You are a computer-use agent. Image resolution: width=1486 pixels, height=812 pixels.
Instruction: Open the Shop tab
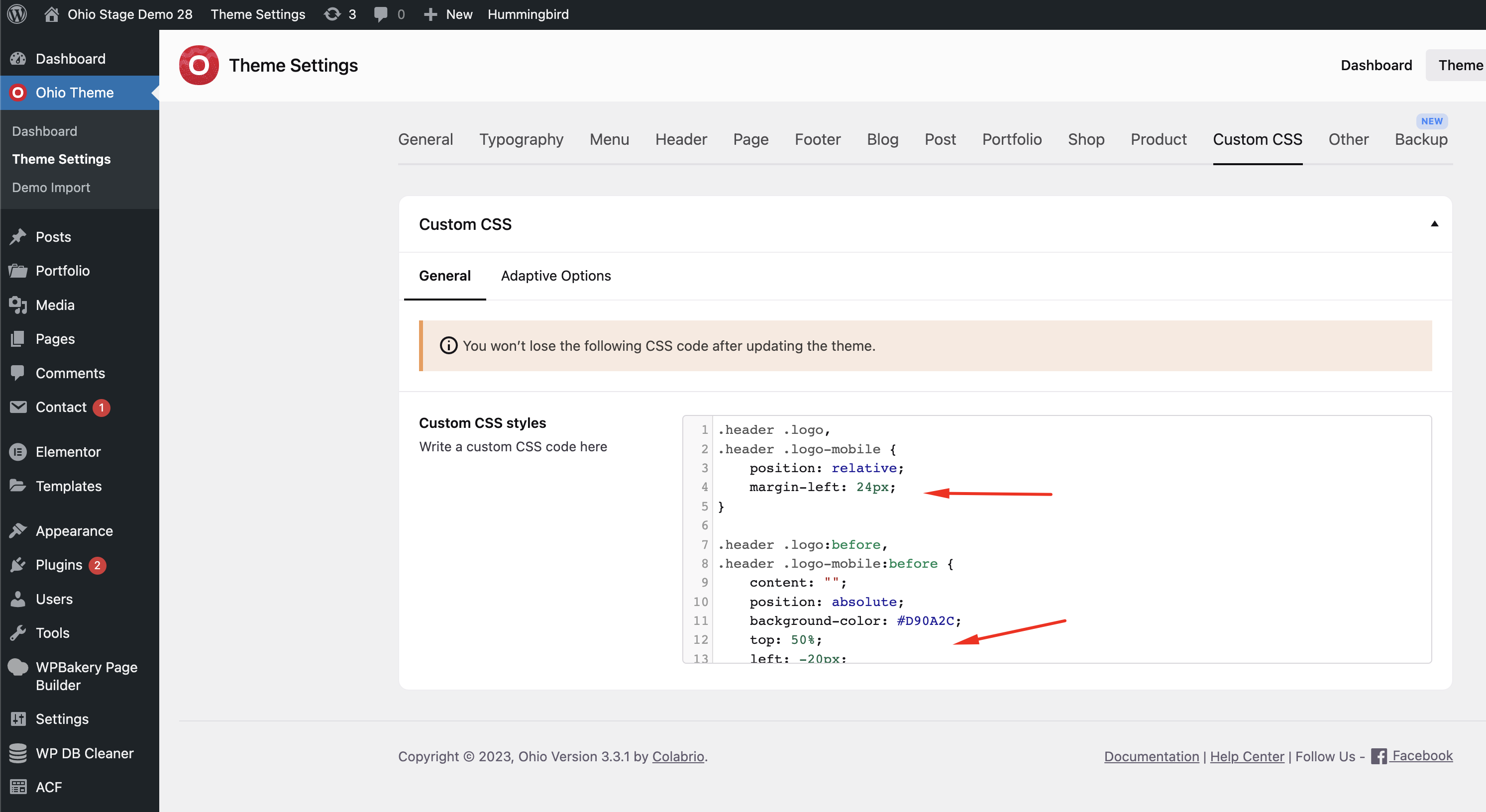tap(1086, 139)
